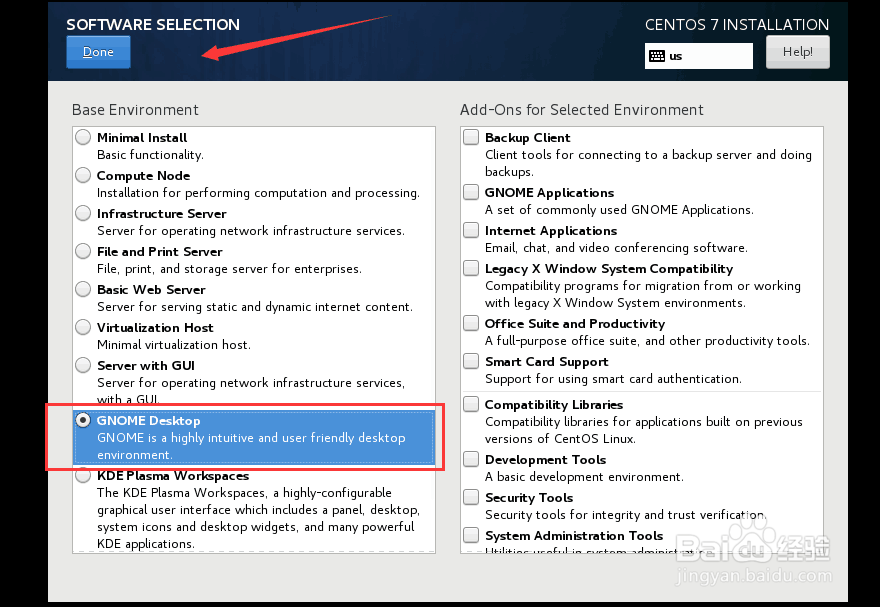Image resolution: width=880 pixels, height=607 pixels.
Task: Select Virtualization Host radio button
Action: pos(83,328)
